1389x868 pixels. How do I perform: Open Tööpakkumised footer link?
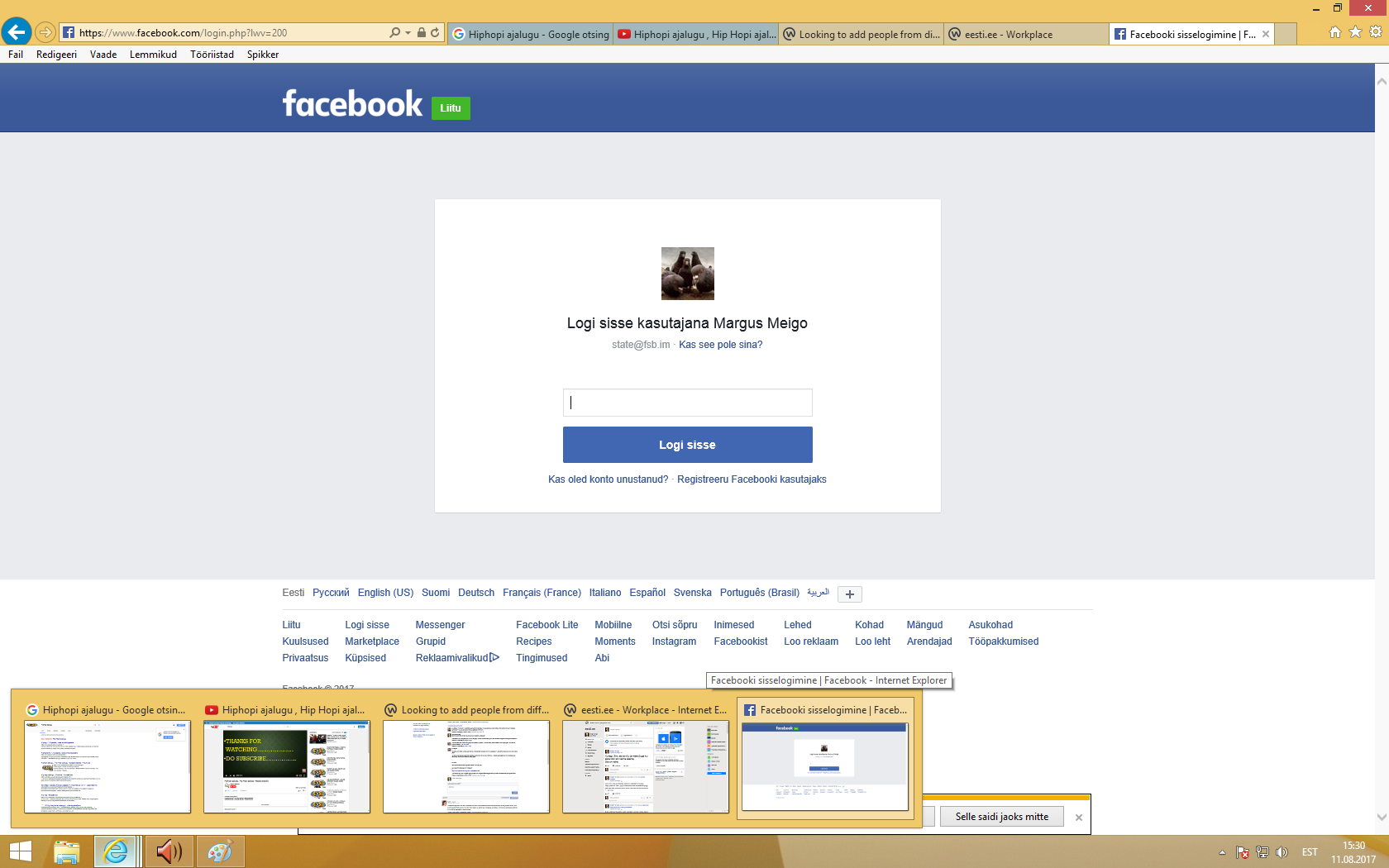pyautogui.click(x=1004, y=641)
